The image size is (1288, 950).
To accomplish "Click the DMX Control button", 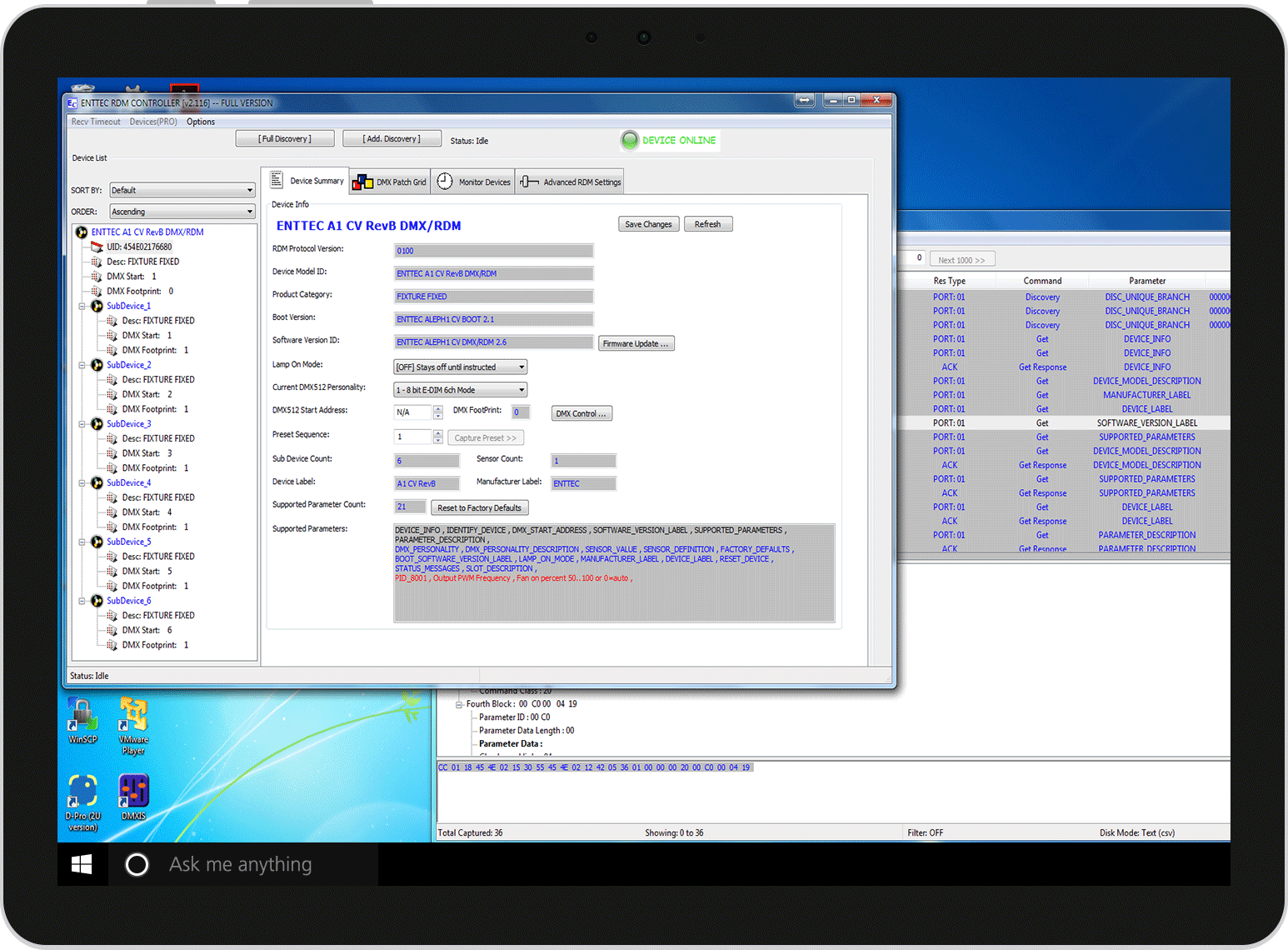I will pos(582,413).
